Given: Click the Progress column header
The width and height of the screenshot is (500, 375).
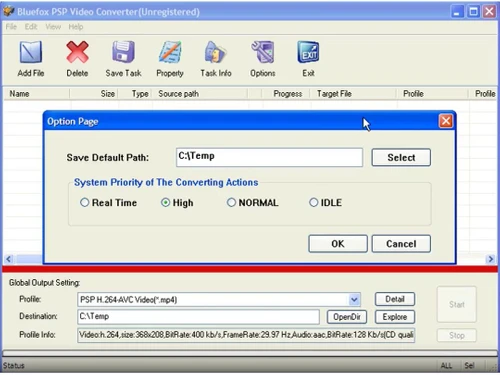Looking at the screenshot, I should [286, 94].
